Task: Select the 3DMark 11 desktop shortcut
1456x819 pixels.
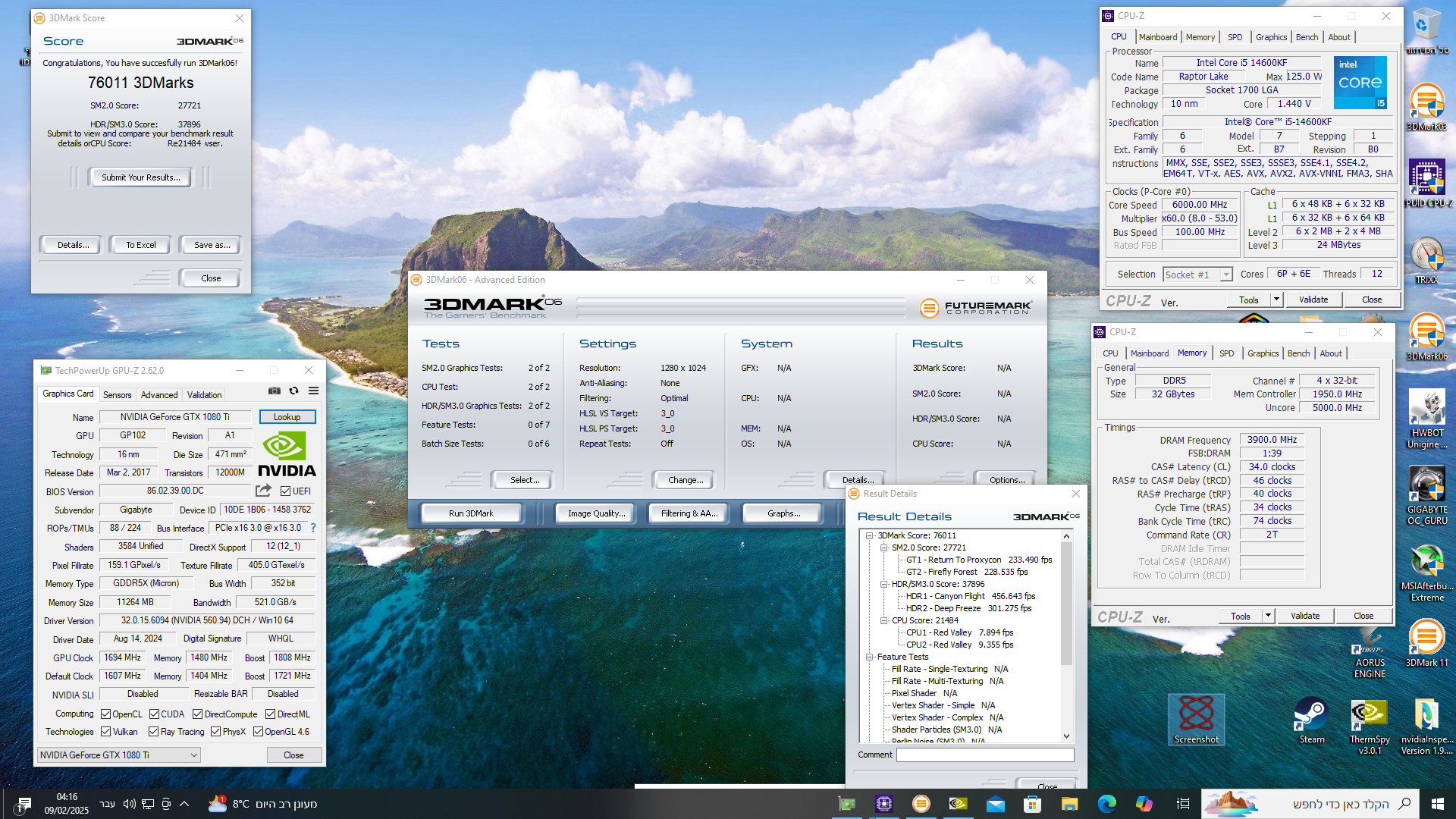Action: coord(1426,643)
